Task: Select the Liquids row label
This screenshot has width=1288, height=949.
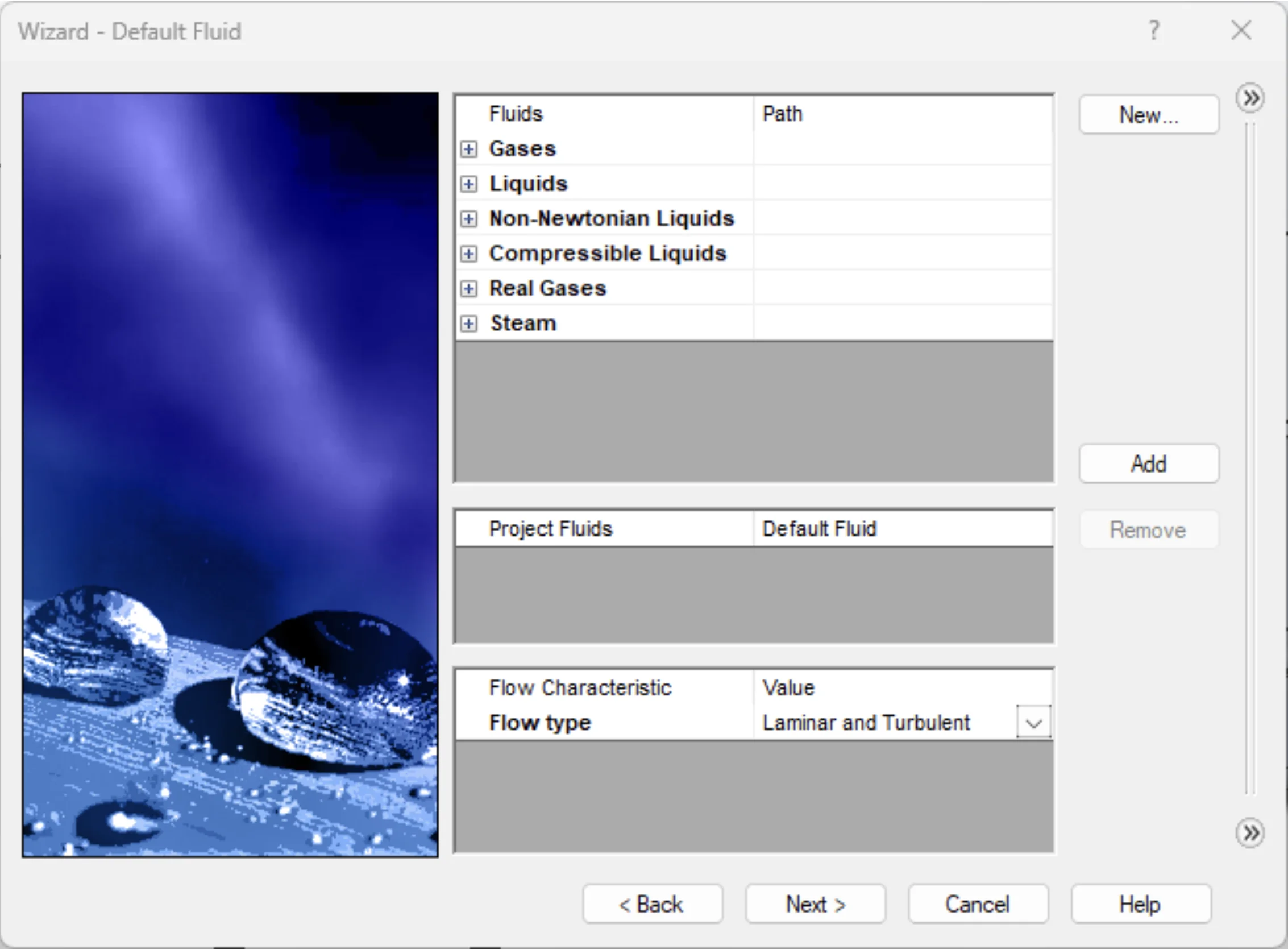Action: click(x=527, y=184)
